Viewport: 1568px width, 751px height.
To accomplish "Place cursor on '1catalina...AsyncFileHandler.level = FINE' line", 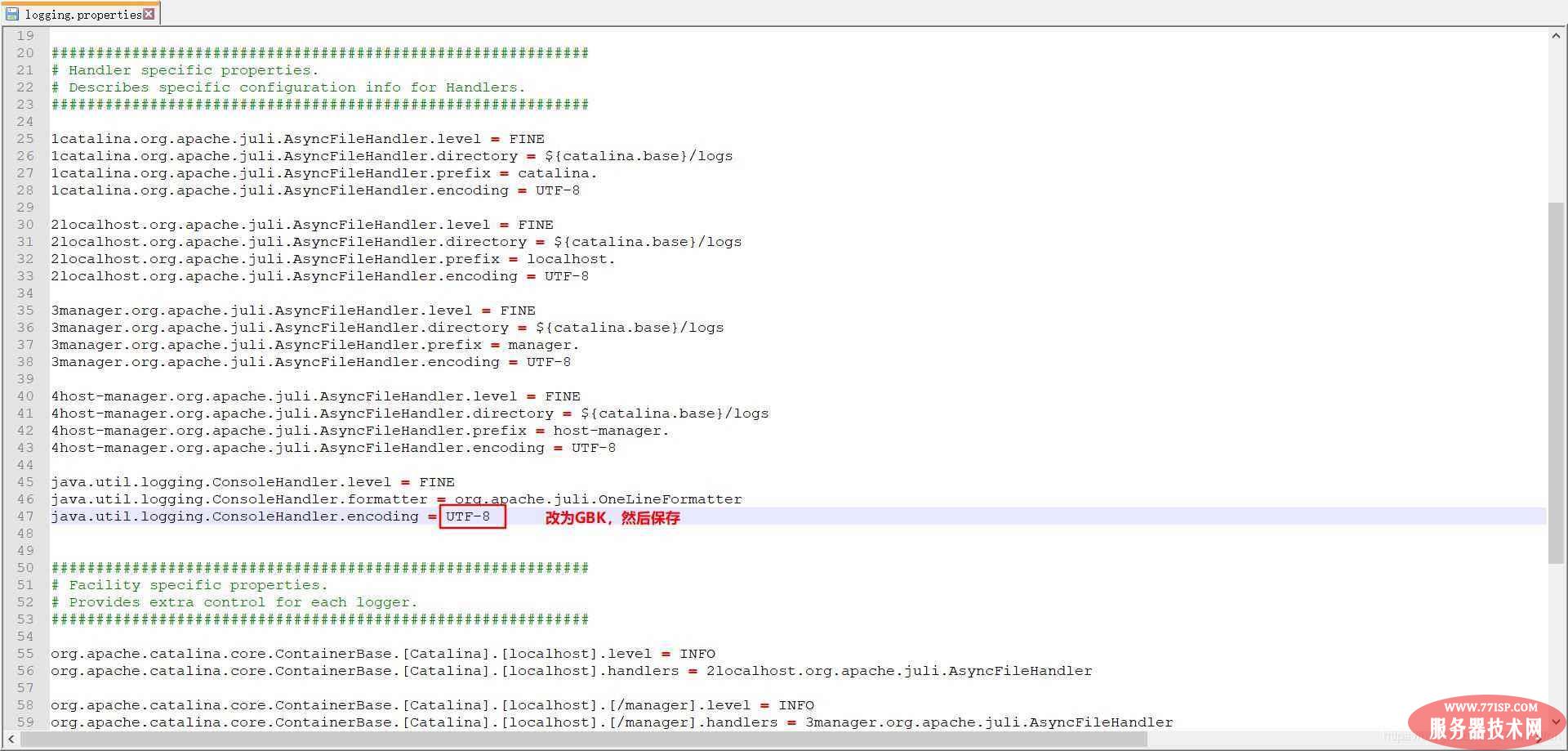I will pos(298,139).
